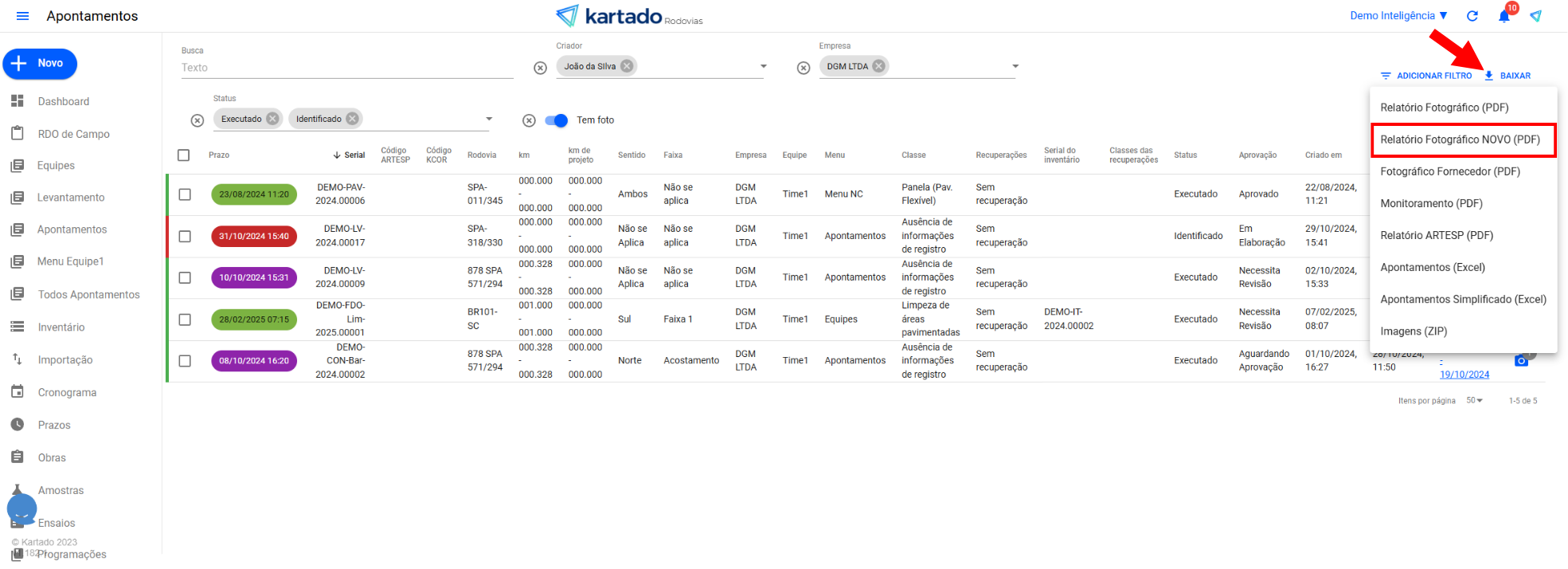Screen dimensions: 1568x569
Task: Remove the Identificado status chip
Action: [352, 119]
